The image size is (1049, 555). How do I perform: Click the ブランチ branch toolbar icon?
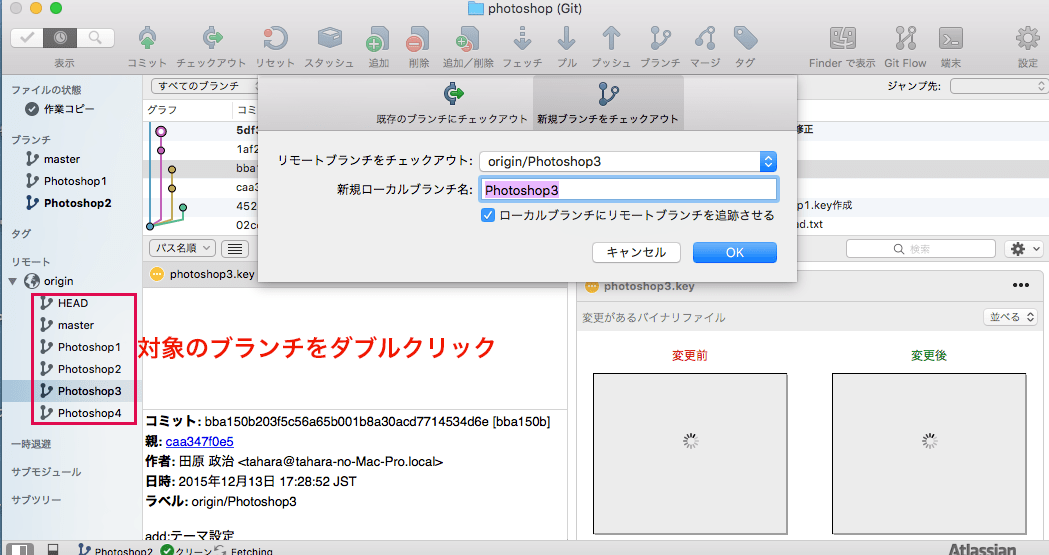coord(660,39)
